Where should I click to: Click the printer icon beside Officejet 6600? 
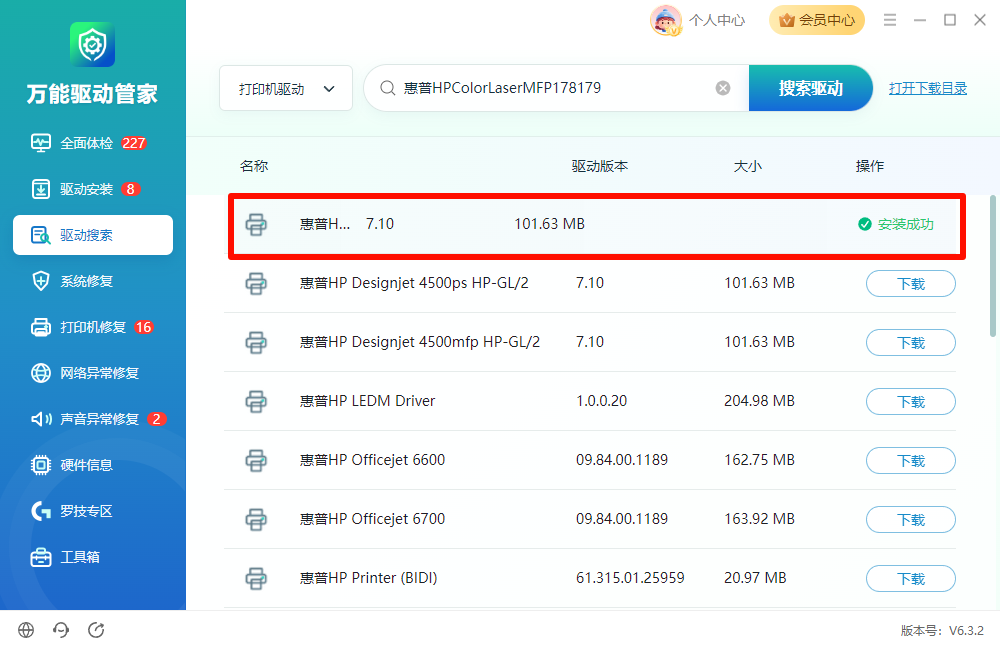(256, 461)
